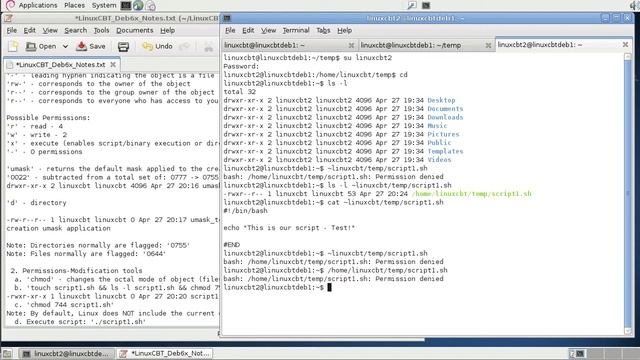The height and width of the screenshot is (360, 640).
Task: Click the Redo arrow icon in gedit
Action: pyautogui.click(x=184, y=47)
